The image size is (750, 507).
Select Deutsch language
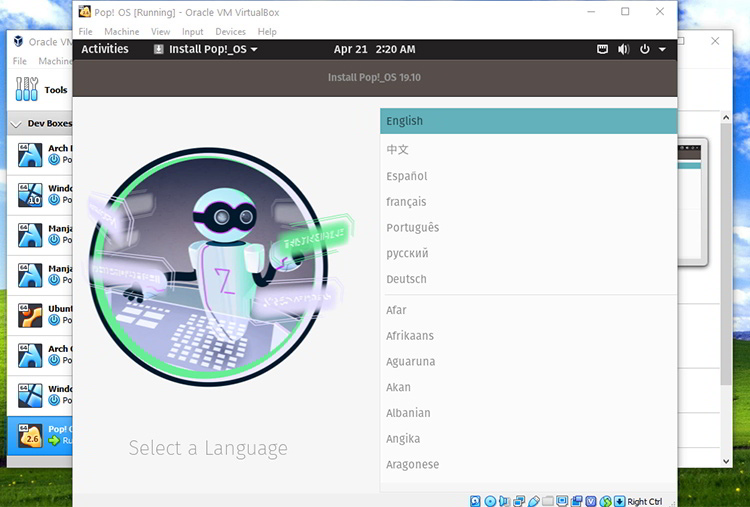[529, 279]
